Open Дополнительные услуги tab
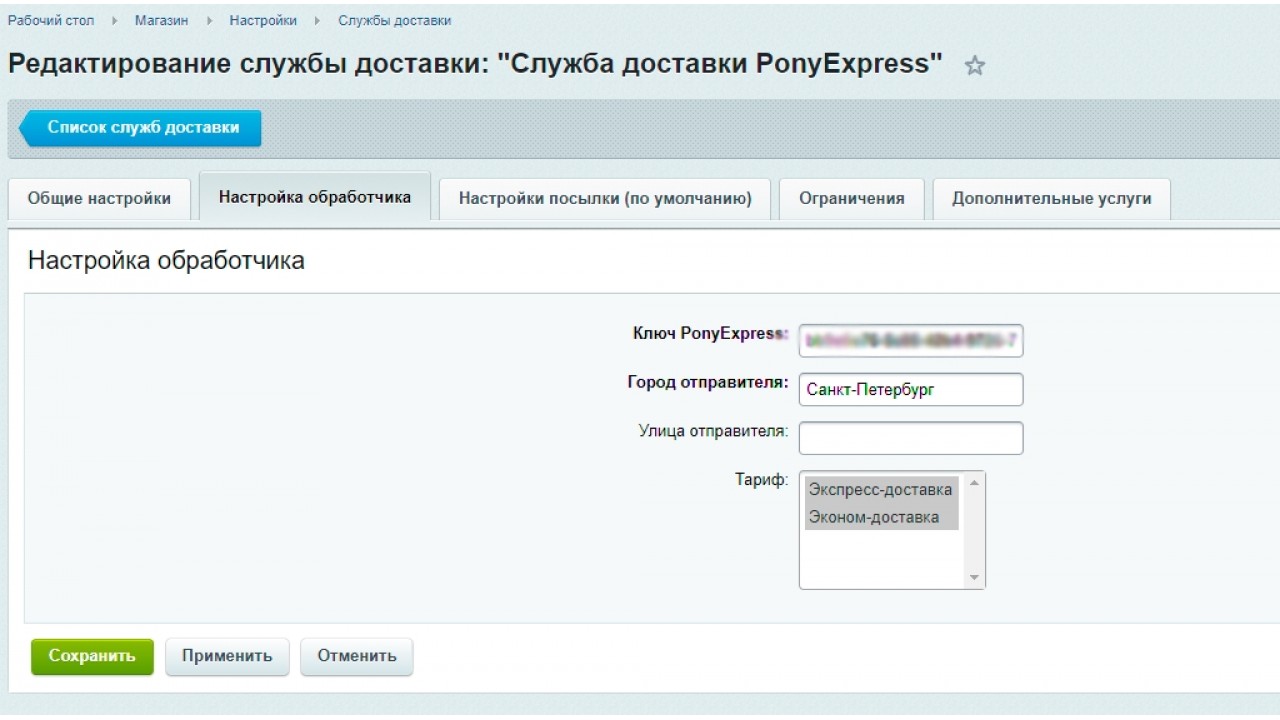 pos(1052,198)
